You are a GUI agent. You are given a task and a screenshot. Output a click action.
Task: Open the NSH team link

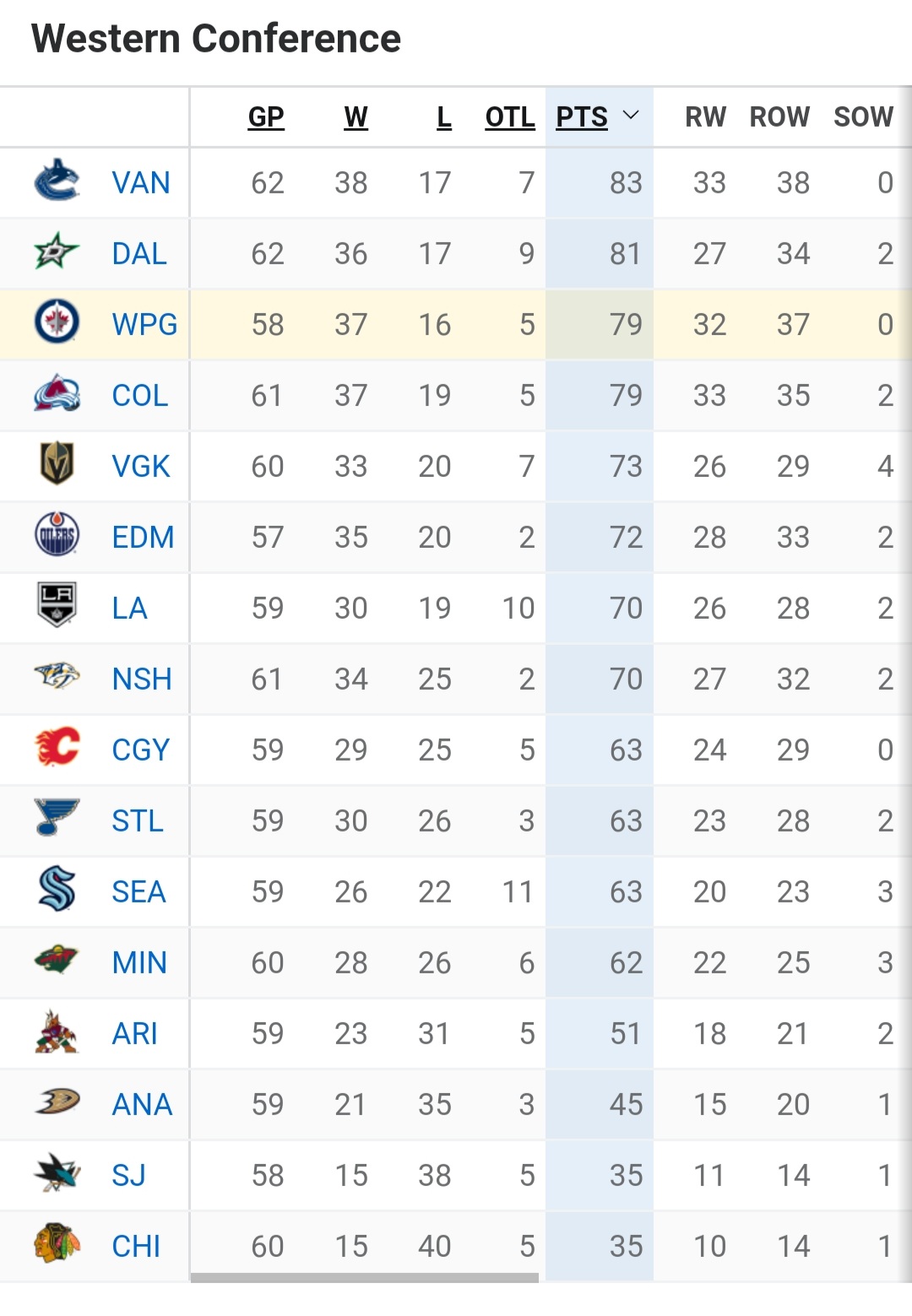142,679
